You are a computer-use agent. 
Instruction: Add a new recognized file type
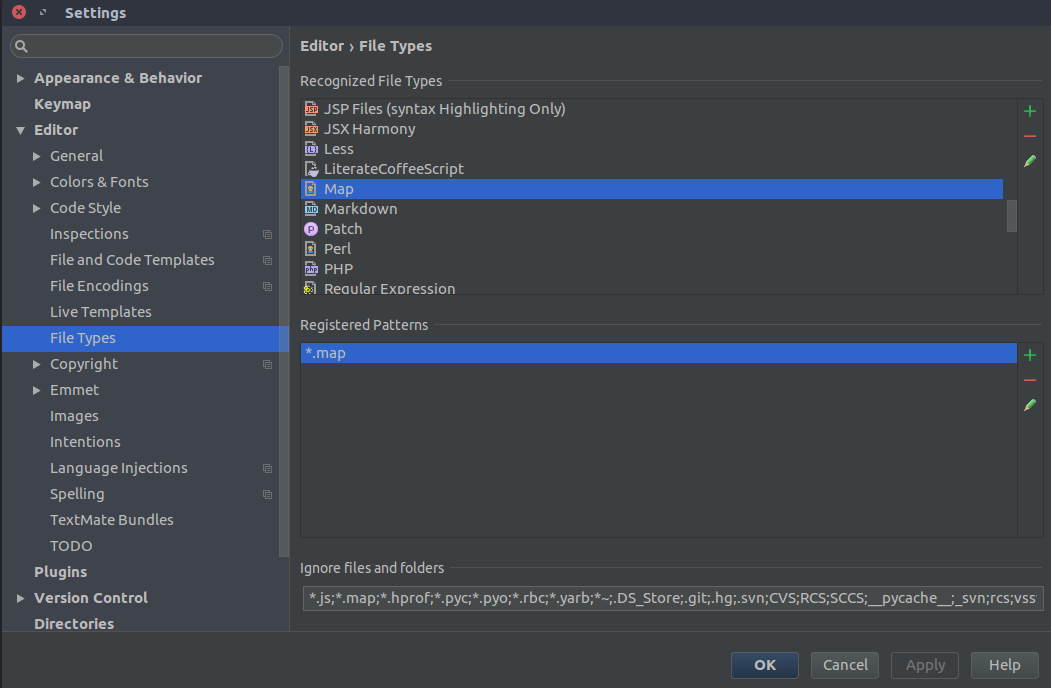(1030, 111)
